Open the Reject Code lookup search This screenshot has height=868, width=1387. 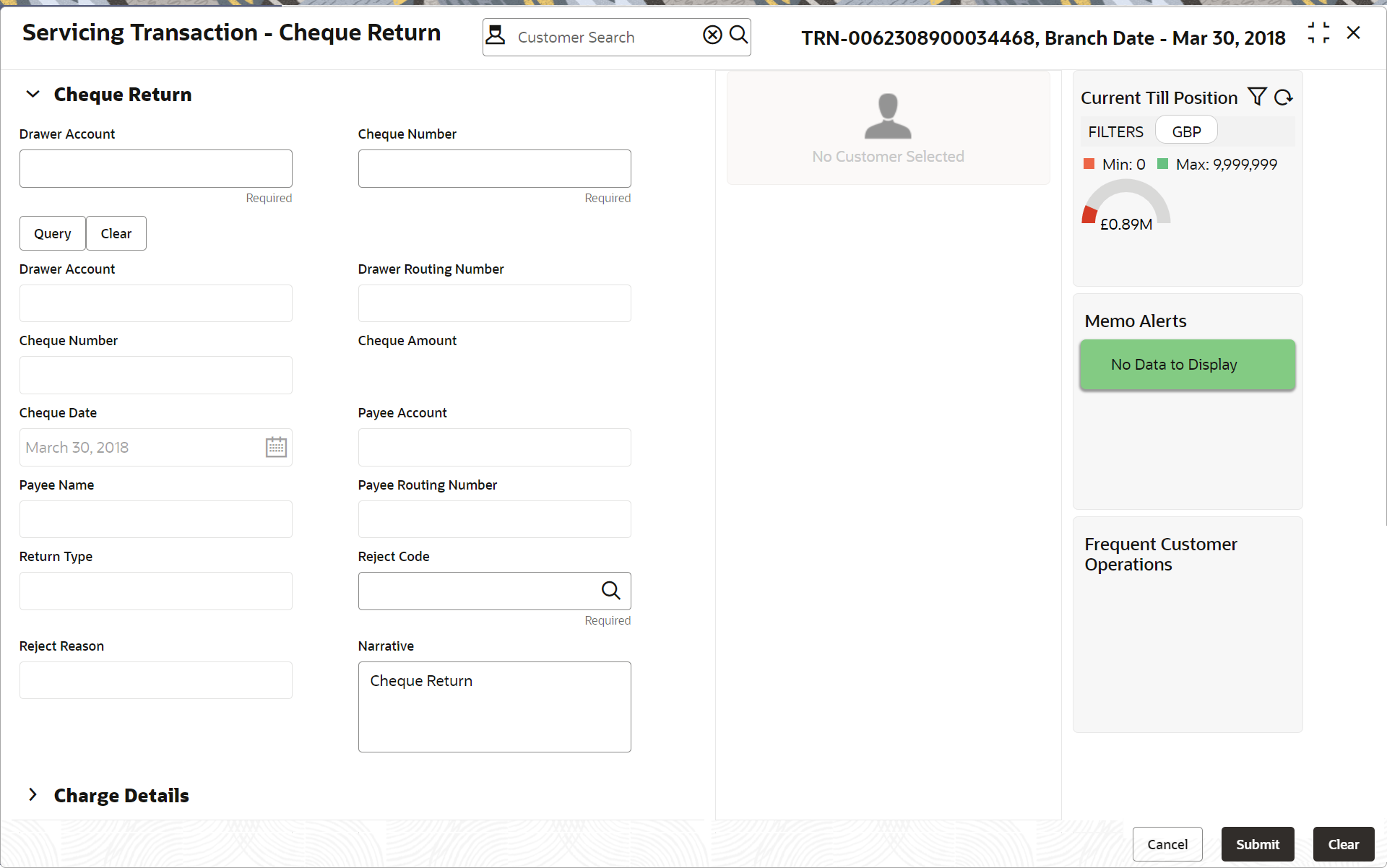pyautogui.click(x=611, y=591)
